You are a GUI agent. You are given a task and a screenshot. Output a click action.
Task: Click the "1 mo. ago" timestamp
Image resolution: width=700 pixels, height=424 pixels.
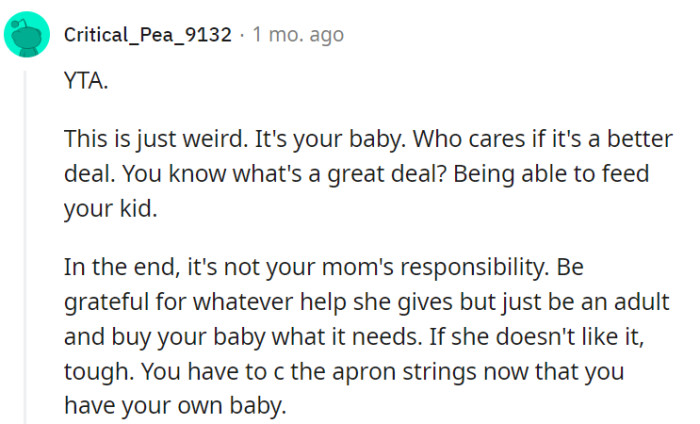[x=297, y=35]
